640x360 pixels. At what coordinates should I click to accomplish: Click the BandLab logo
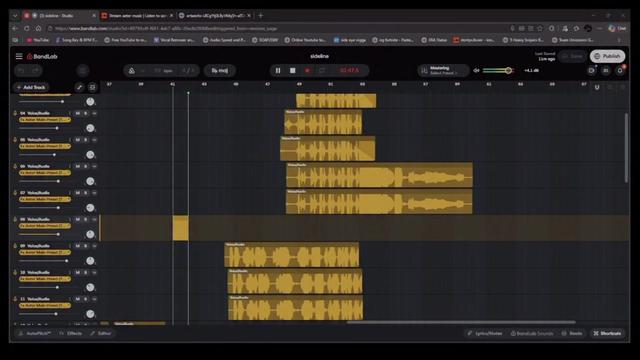pos(42,56)
